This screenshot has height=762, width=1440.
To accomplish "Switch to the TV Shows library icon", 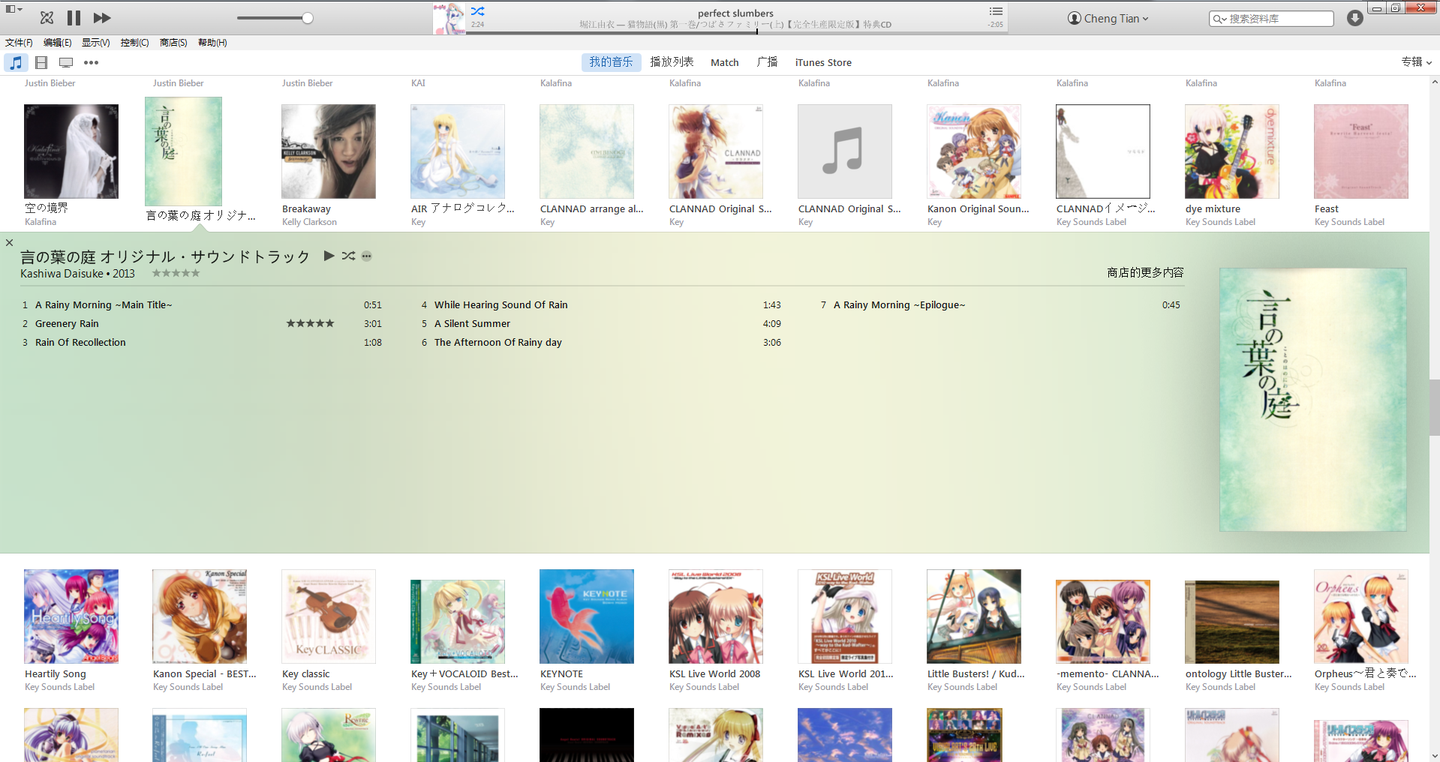I will [x=66, y=62].
